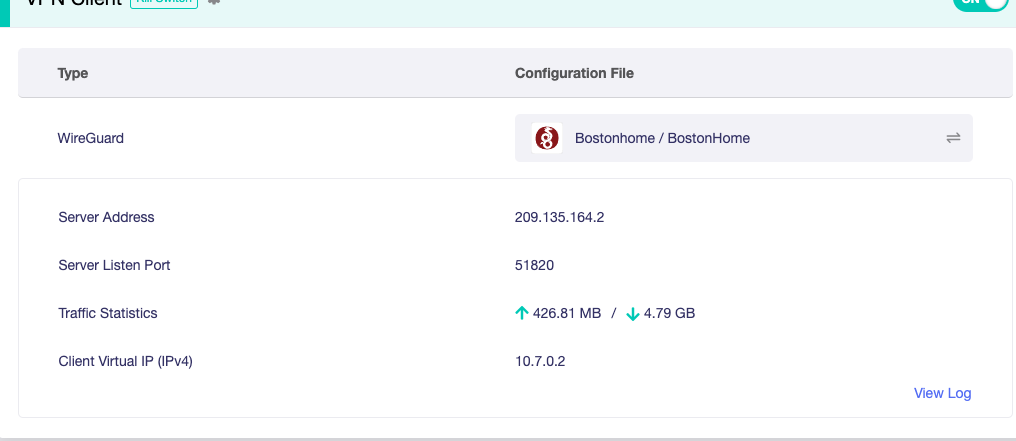Viewport: 1016px width, 441px height.
Task: Click the green upload arrow icon
Action: (x=521, y=313)
